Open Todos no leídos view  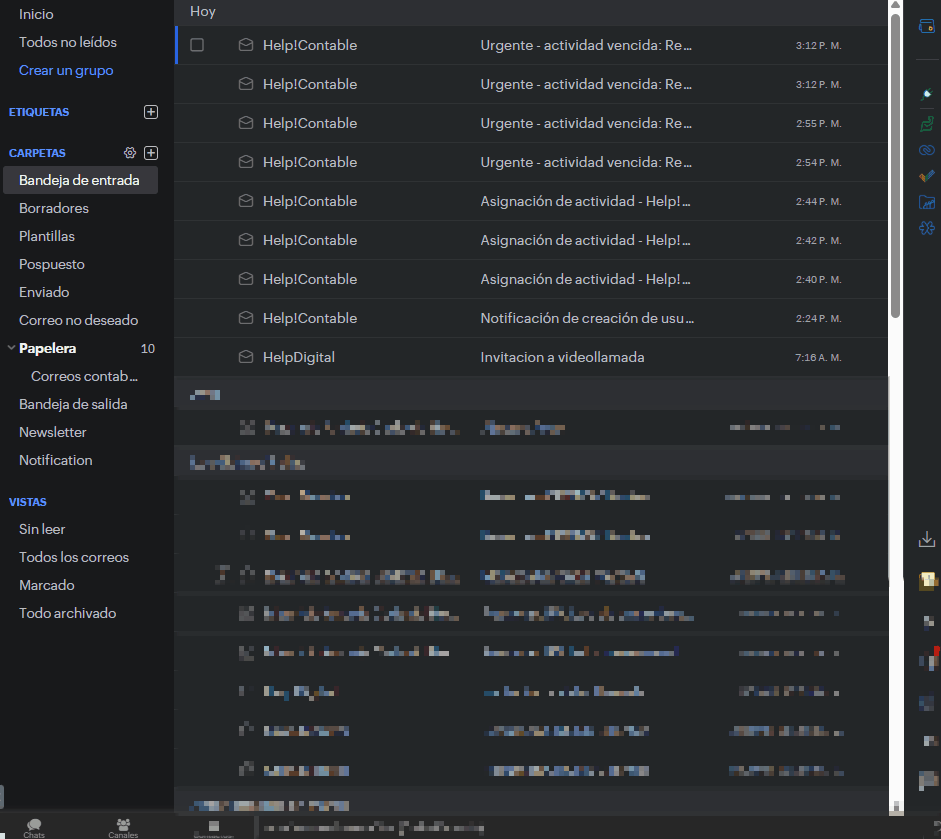[x=68, y=42]
